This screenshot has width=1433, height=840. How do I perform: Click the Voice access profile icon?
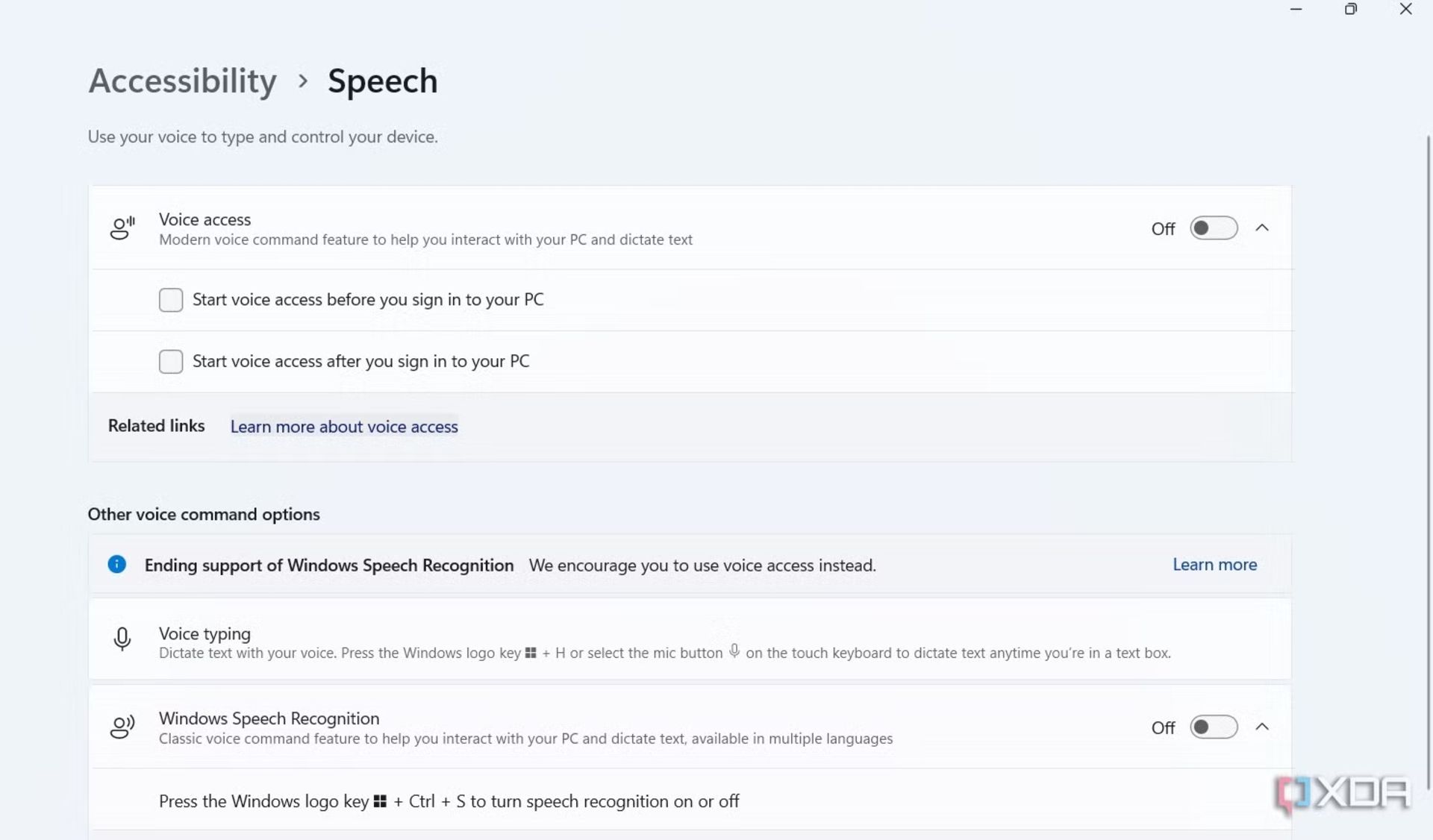pos(121,227)
